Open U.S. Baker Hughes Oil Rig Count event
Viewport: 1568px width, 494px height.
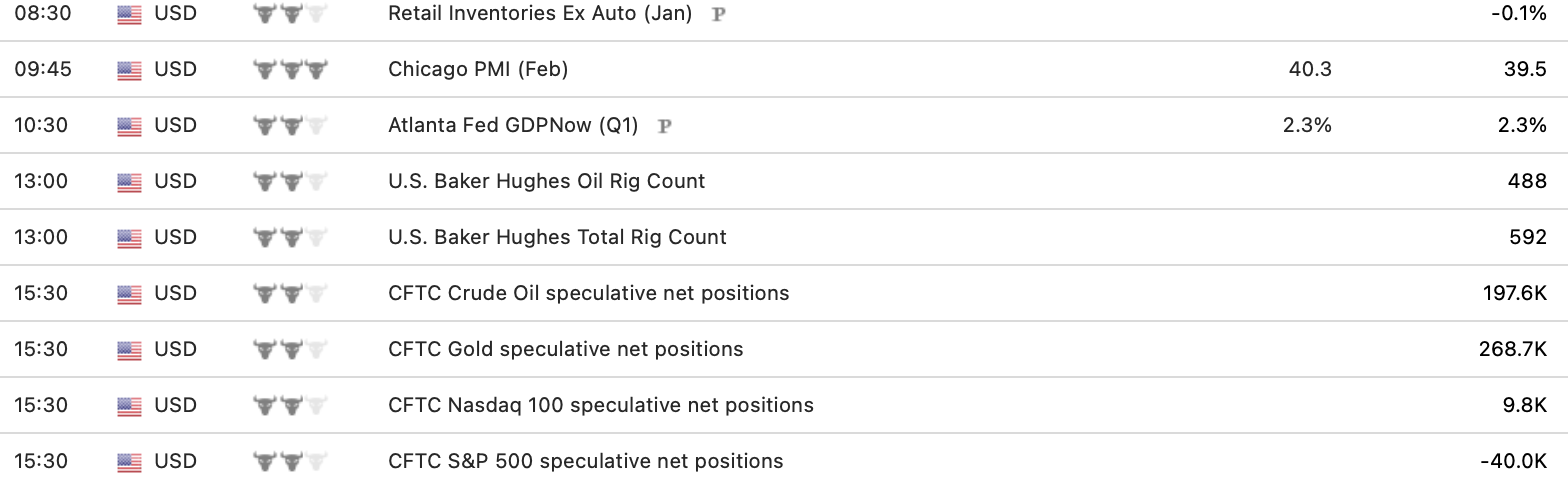pos(546,181)
